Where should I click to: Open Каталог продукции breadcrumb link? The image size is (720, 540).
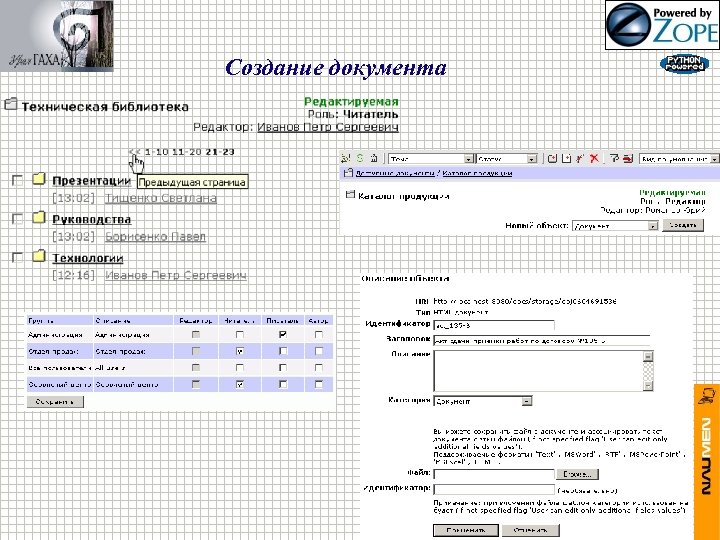pos(477,173)
